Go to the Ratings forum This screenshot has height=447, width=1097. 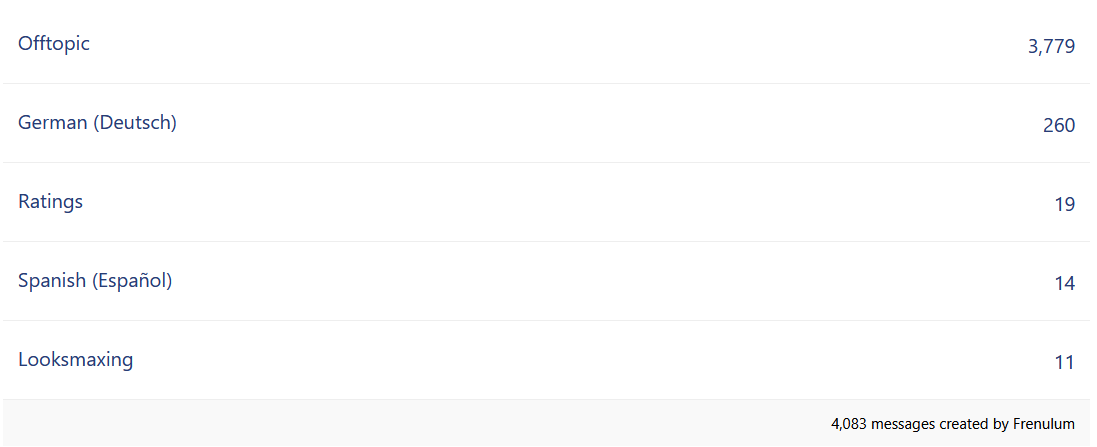50,201
